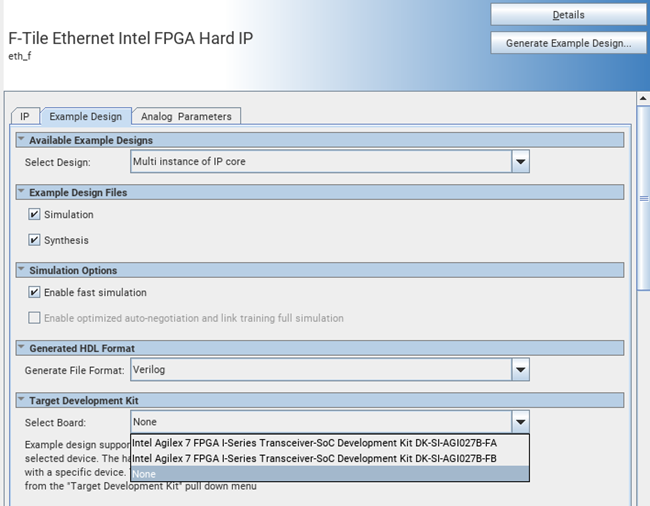Collapse the Available Example Designs section
The image size is (650, 506).
pyautogui.click(x=21, y=140)
